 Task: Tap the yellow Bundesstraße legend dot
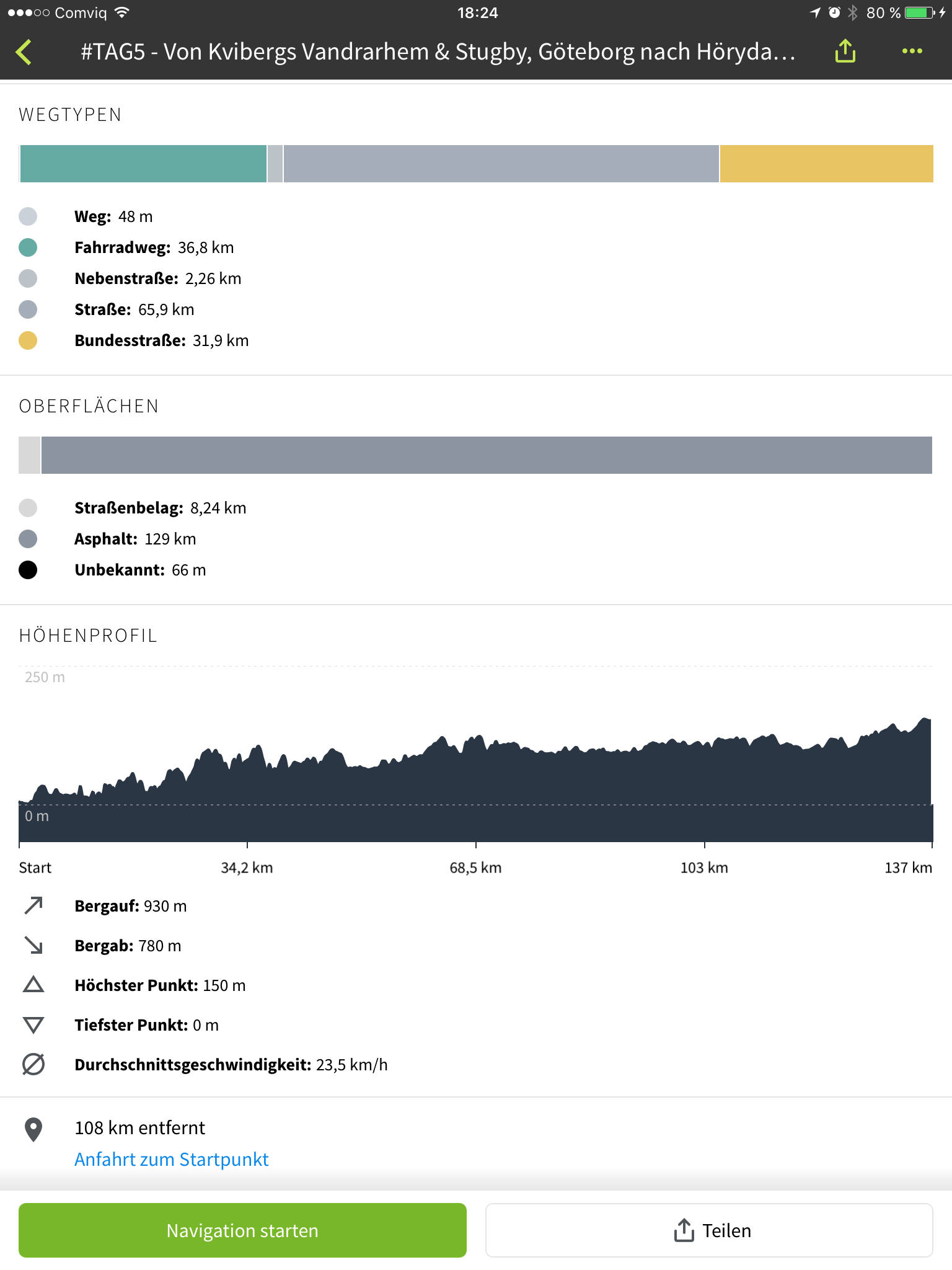point(28,340)
